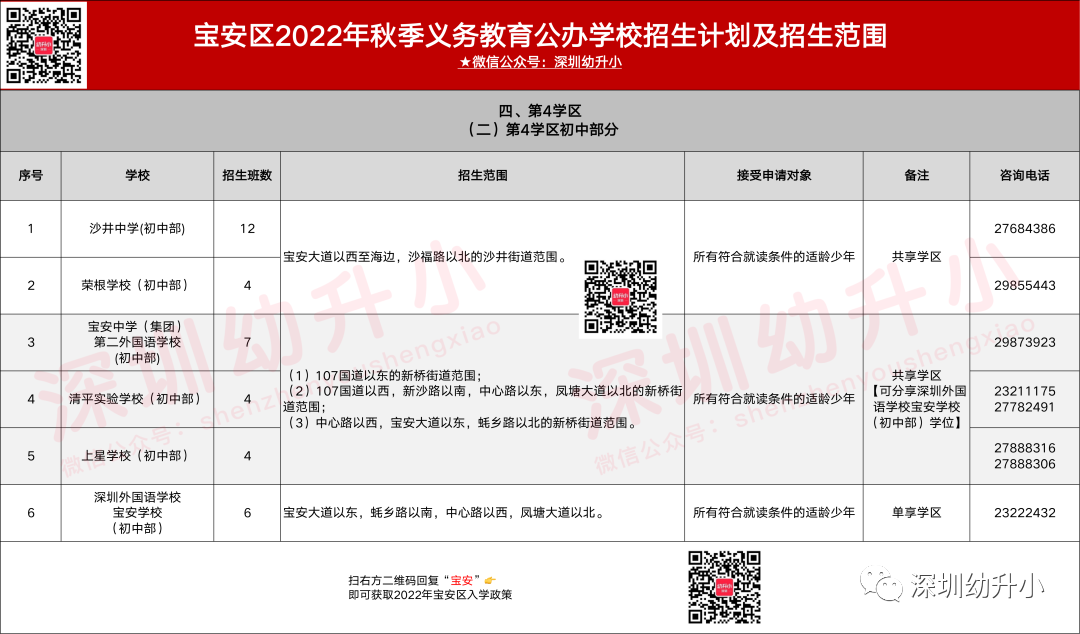This screenshot has height=634, width=1080.
Task: Click the note 可分享深圳外国语学校宝安学校学位
Action: tap(917, 407)
